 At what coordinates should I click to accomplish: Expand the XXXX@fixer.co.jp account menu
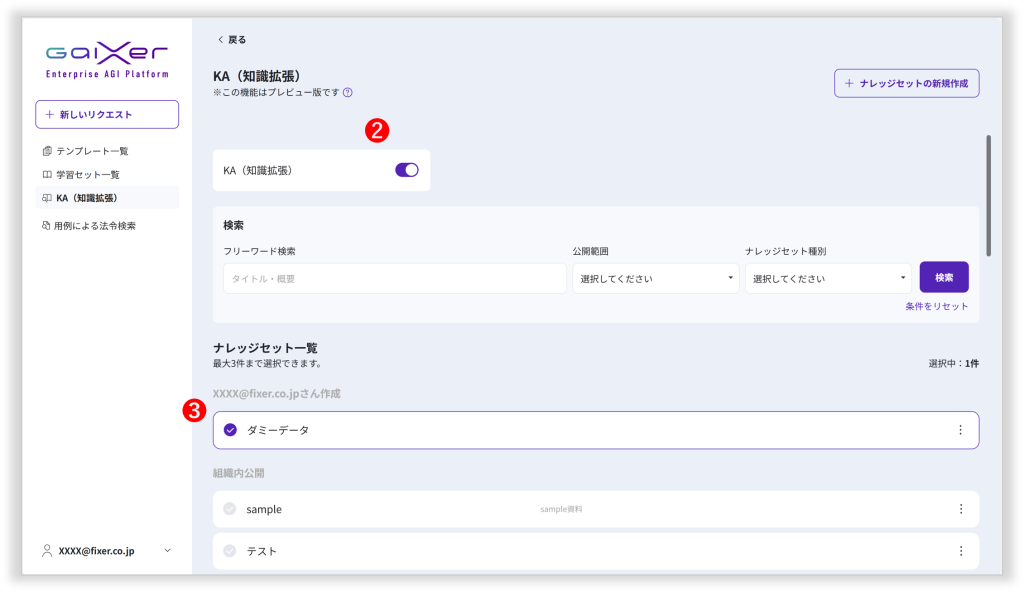click(167, 551)
